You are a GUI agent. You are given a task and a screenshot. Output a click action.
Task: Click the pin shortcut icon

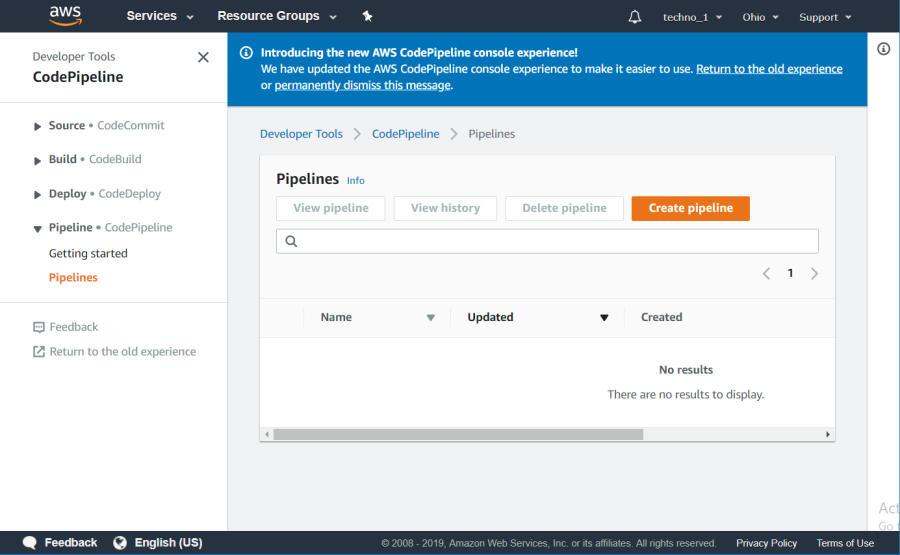[367, 16]
